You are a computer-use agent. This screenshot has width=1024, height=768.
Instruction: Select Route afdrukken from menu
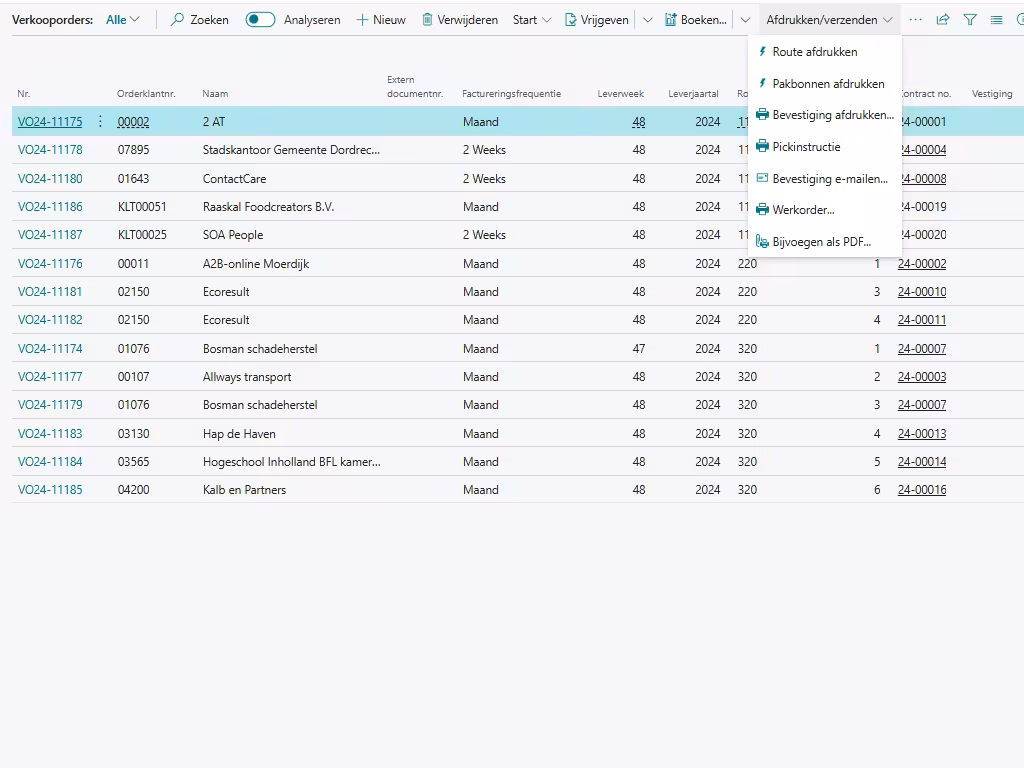pyautogui.click(x=814, y=52)
